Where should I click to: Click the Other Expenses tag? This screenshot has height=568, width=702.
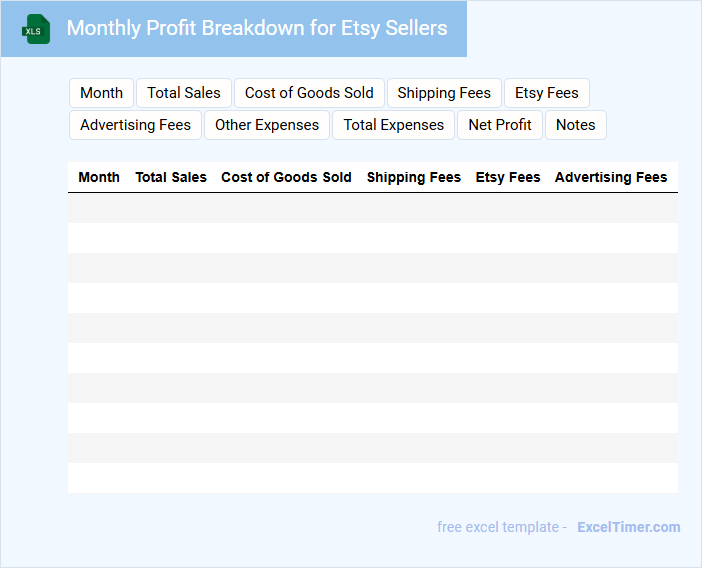[267, 125]
